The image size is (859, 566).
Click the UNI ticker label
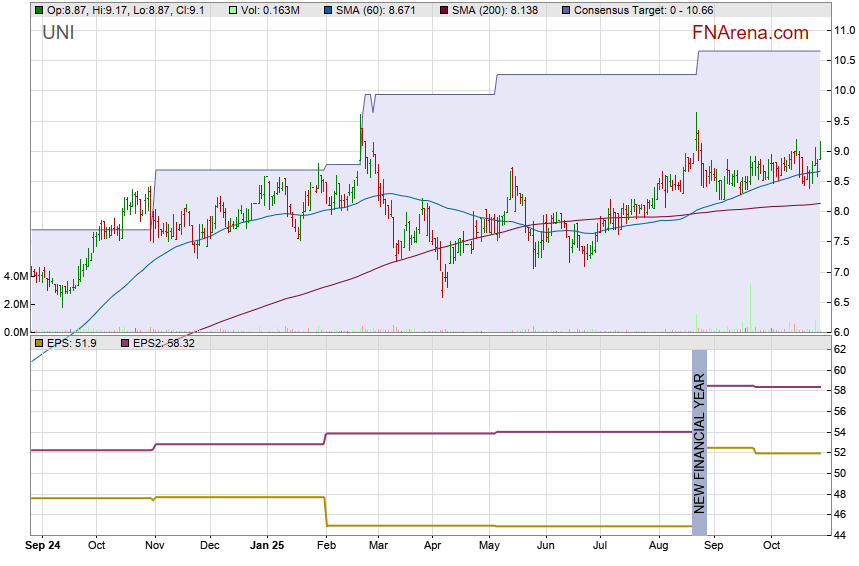click(x=58, y=33)
